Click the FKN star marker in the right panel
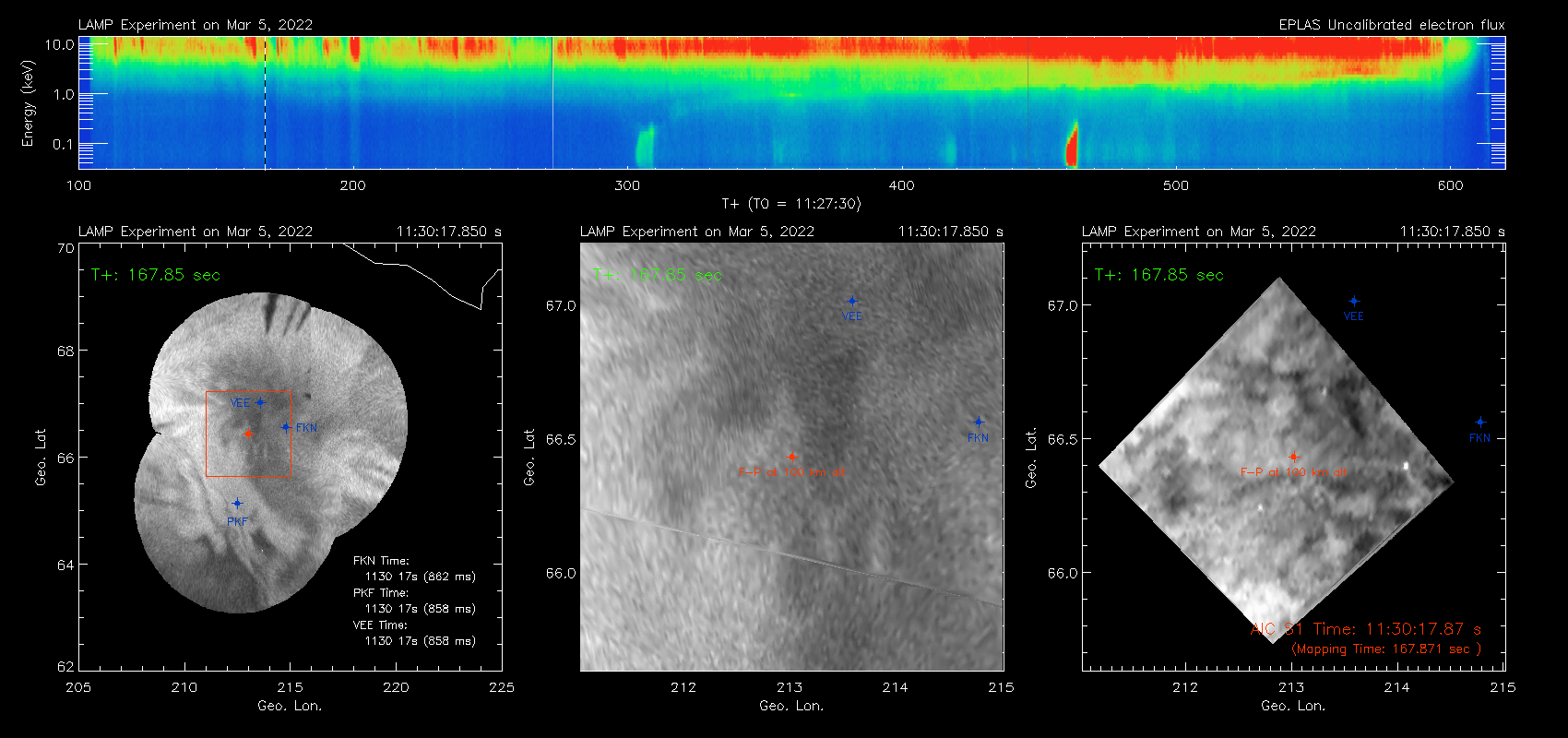The width and height of the screenshot is (1568, 738). 1480,423
